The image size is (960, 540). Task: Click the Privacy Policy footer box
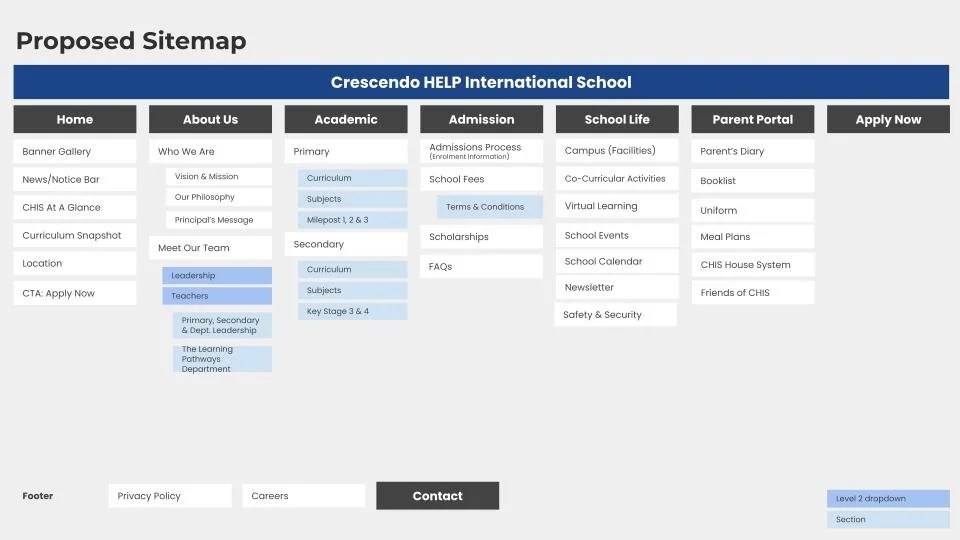pyautogui.click(x=170, y=496)
